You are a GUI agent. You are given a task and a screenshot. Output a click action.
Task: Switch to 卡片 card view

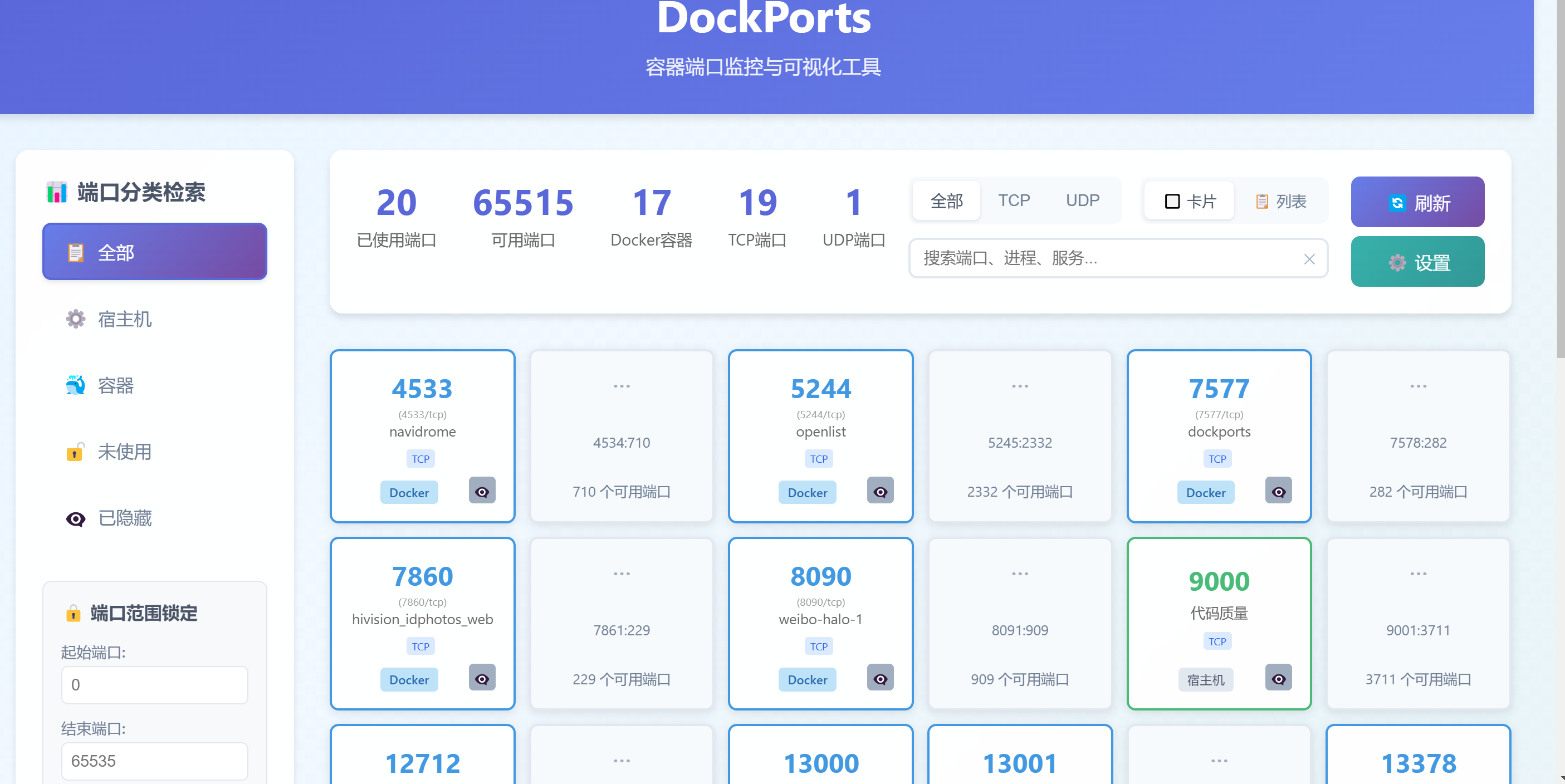click(x=1190, y=200)
